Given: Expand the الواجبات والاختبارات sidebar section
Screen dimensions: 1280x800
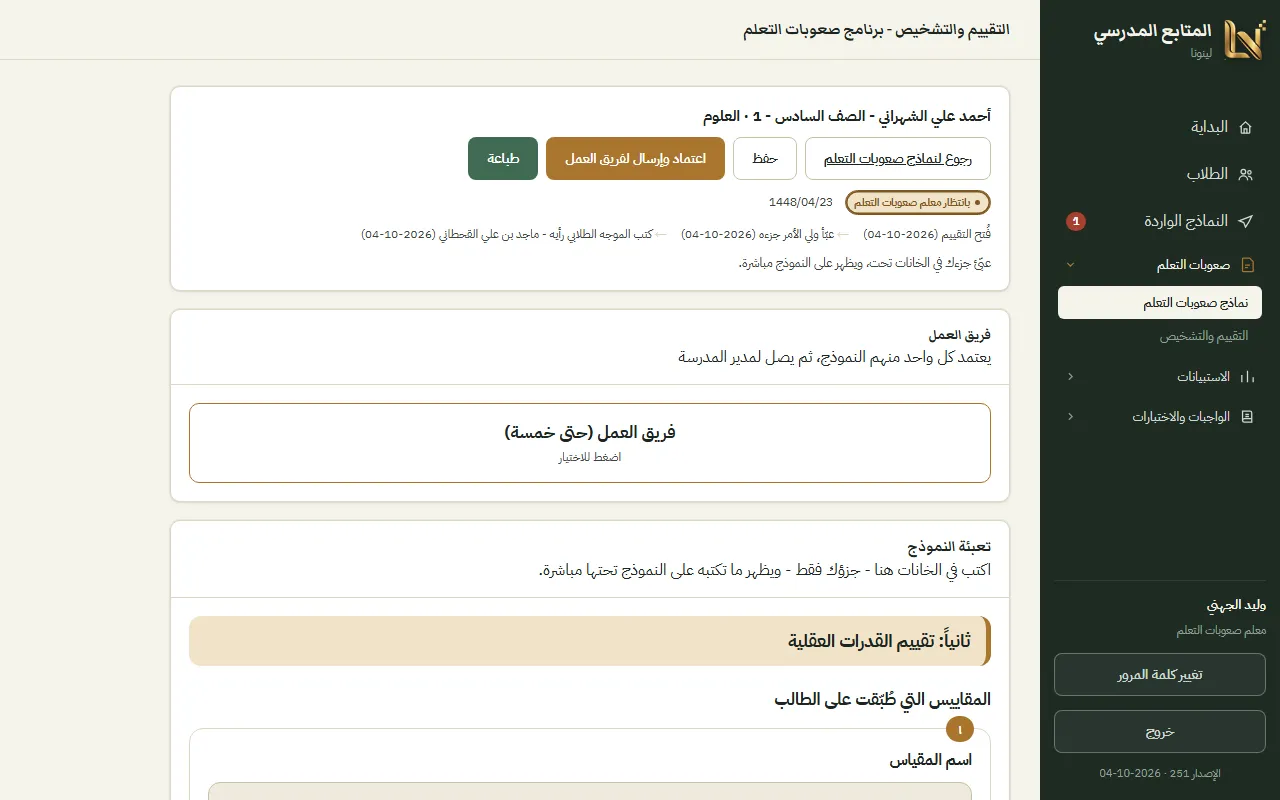Looking at the screenshot, I should click(x=1160, y=416).
